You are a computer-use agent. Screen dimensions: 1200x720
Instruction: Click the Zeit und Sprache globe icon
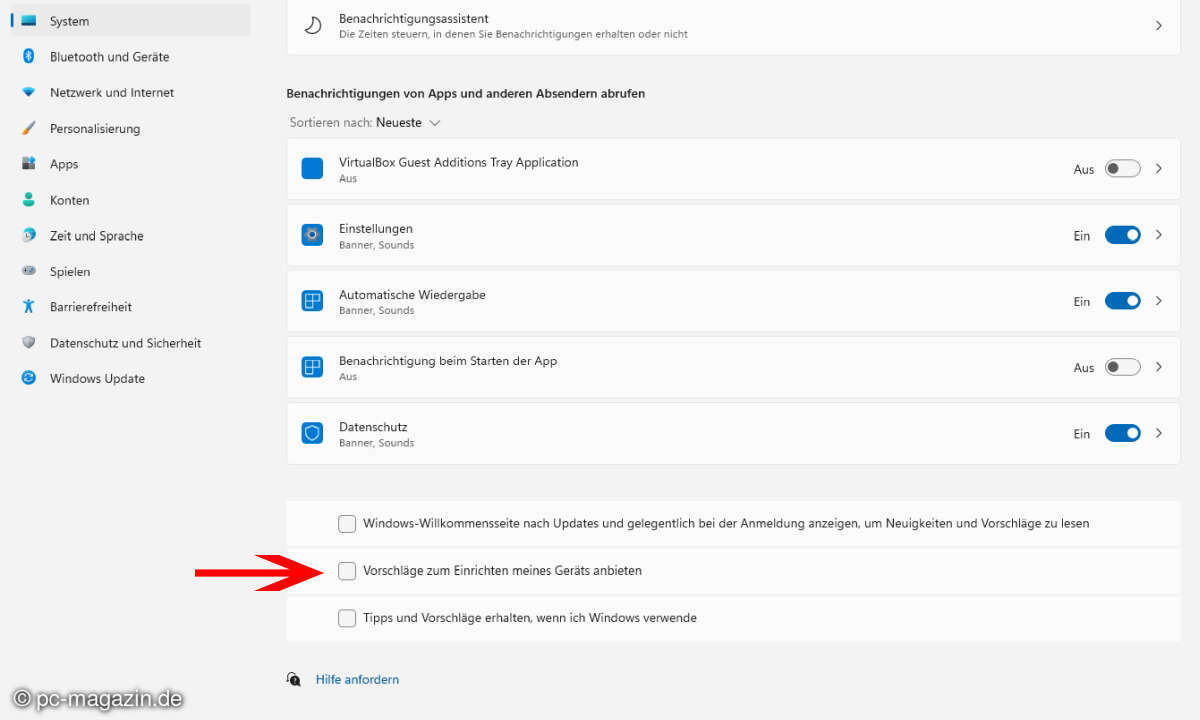[29, 236]
